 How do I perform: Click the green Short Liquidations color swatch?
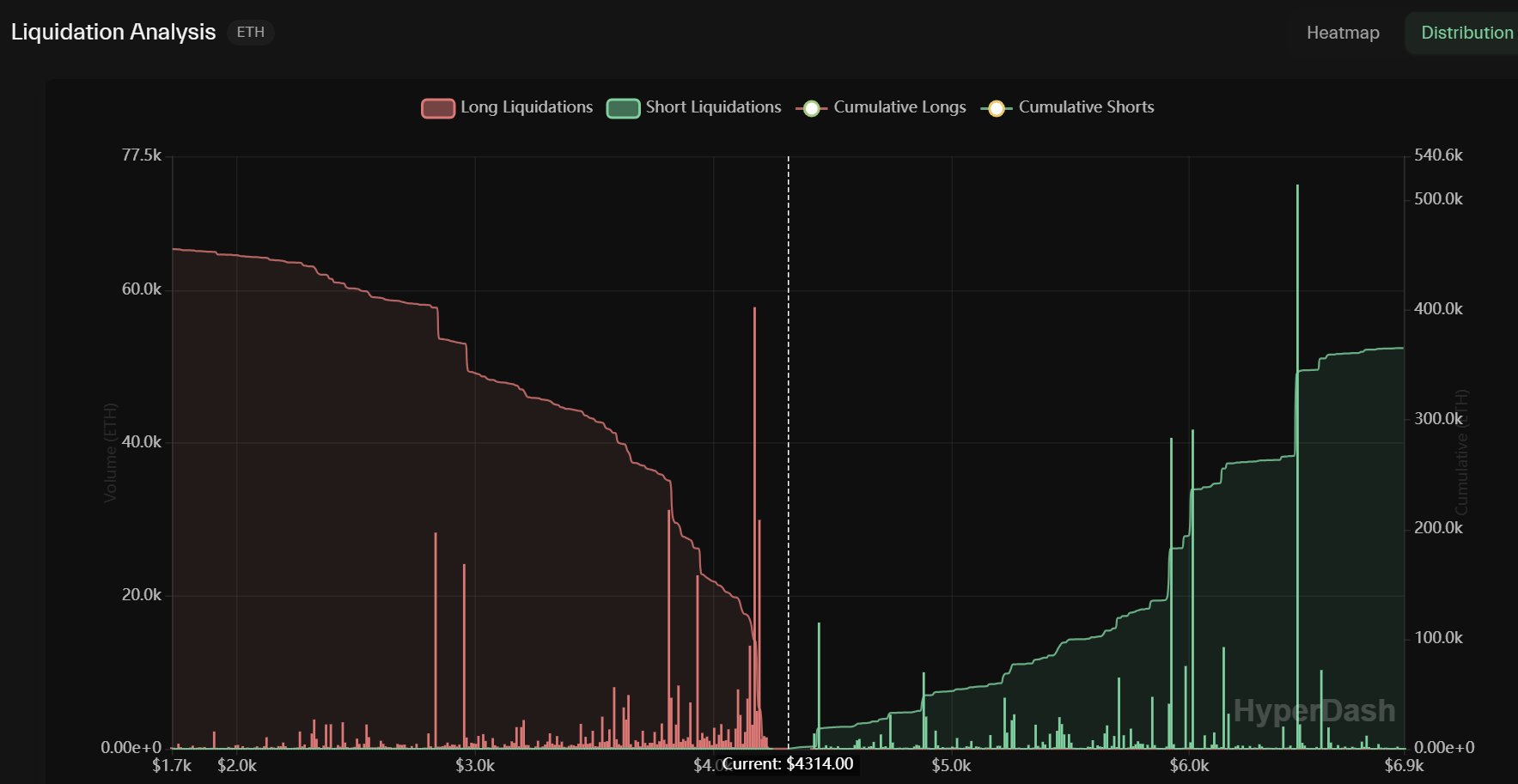tap(624, 108)
